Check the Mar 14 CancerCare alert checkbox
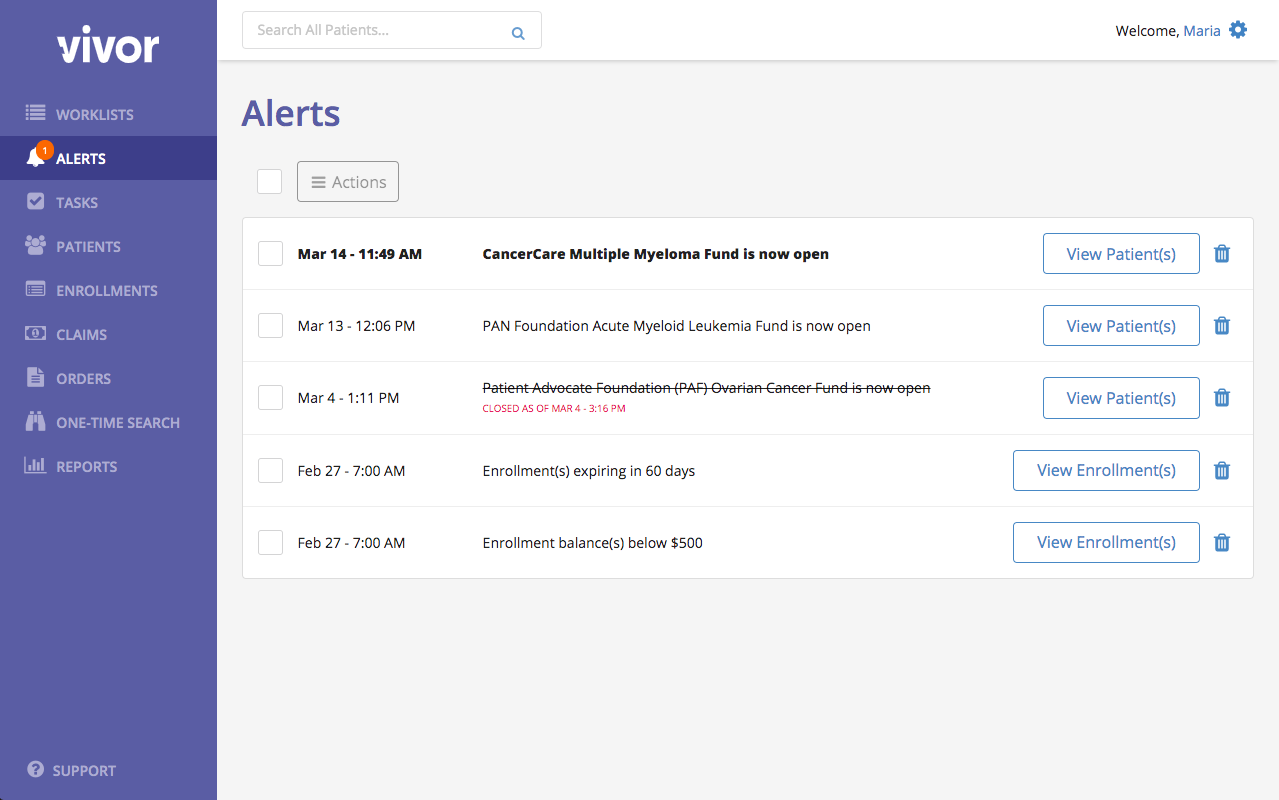The height and width of the screenshot is (800, 1279). [x=270, y=253]
